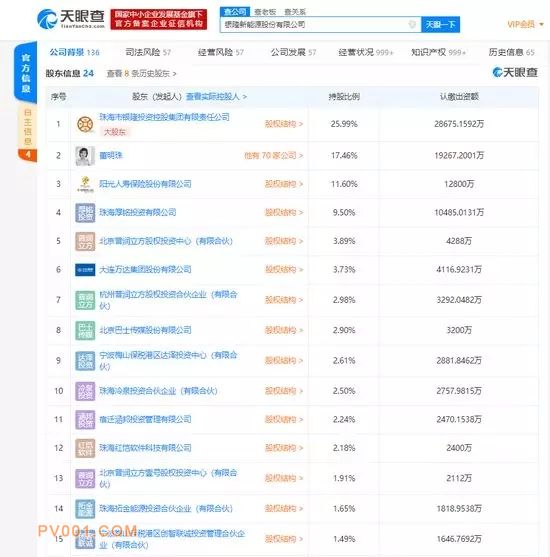The image size is (550, 557).
Task: Expand 股权结构 for 阳光人寿保险
Action: [284, 184]
